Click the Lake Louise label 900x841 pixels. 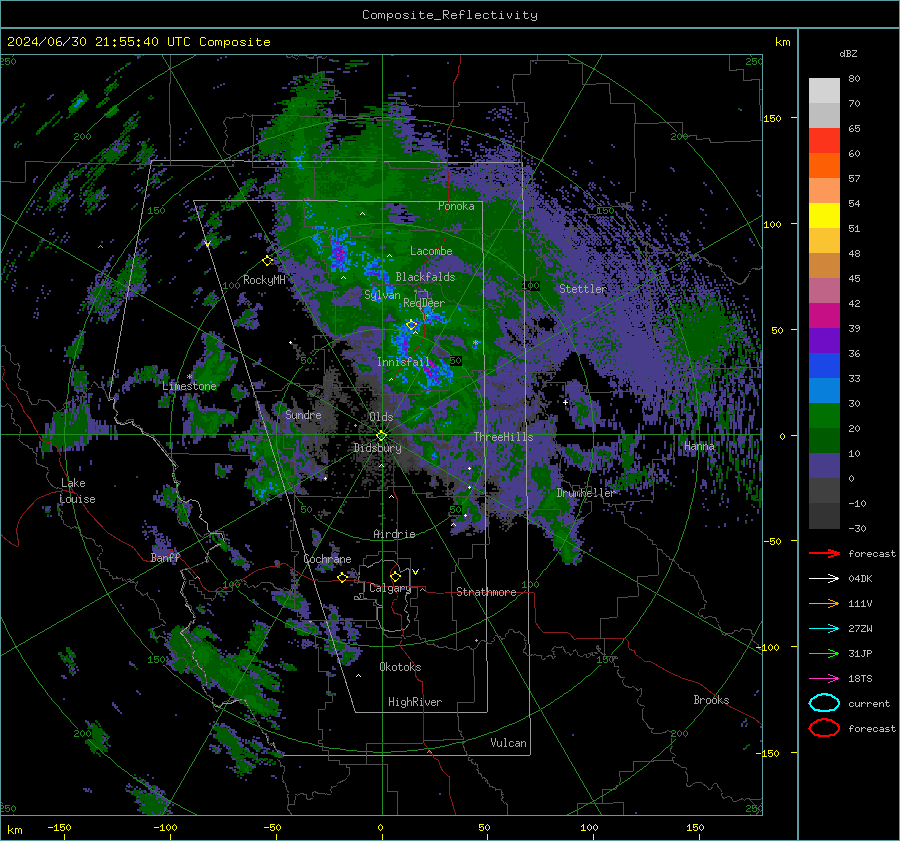[x=77, y=491]
